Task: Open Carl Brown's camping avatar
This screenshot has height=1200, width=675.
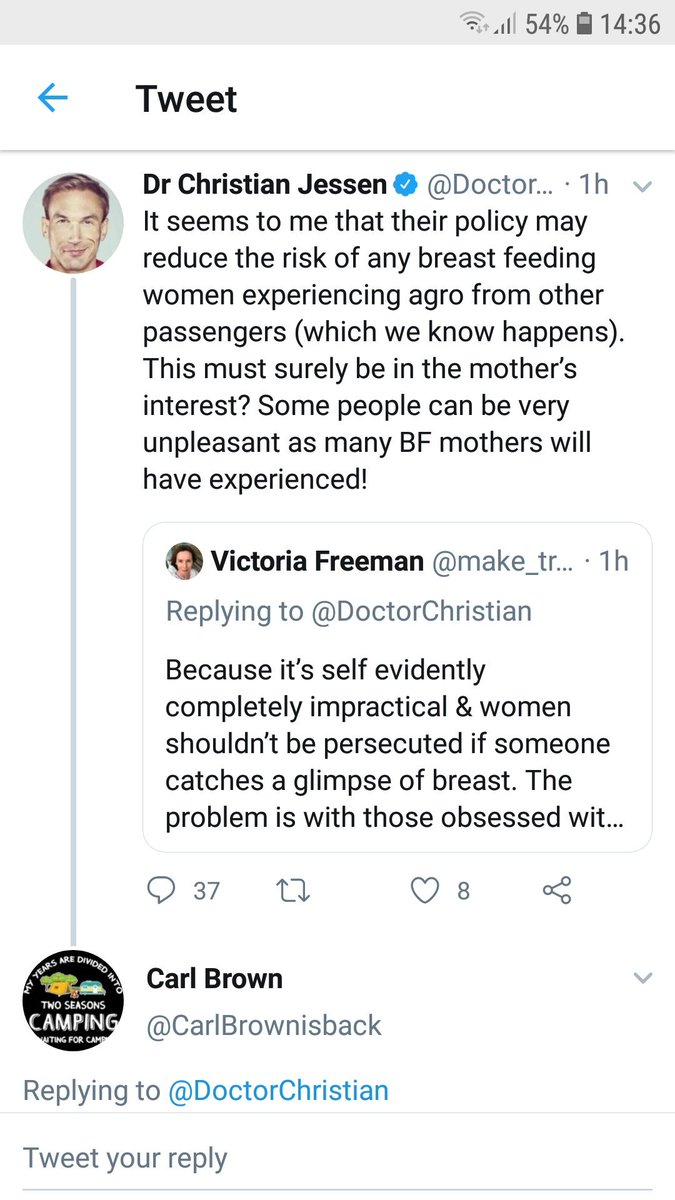Action: [73, 1001]
